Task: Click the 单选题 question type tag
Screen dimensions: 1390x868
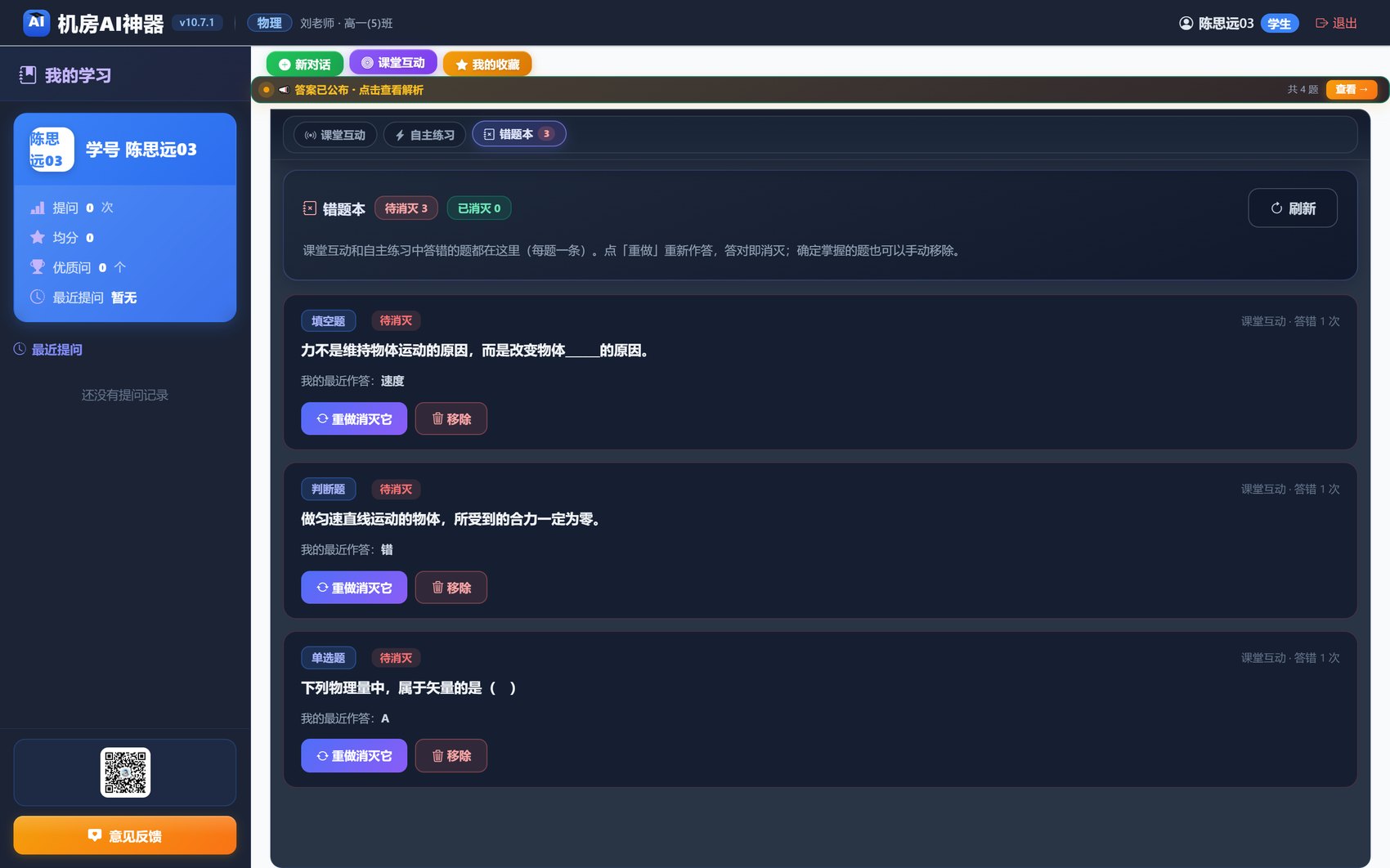Action: click(x=329, y=658)
